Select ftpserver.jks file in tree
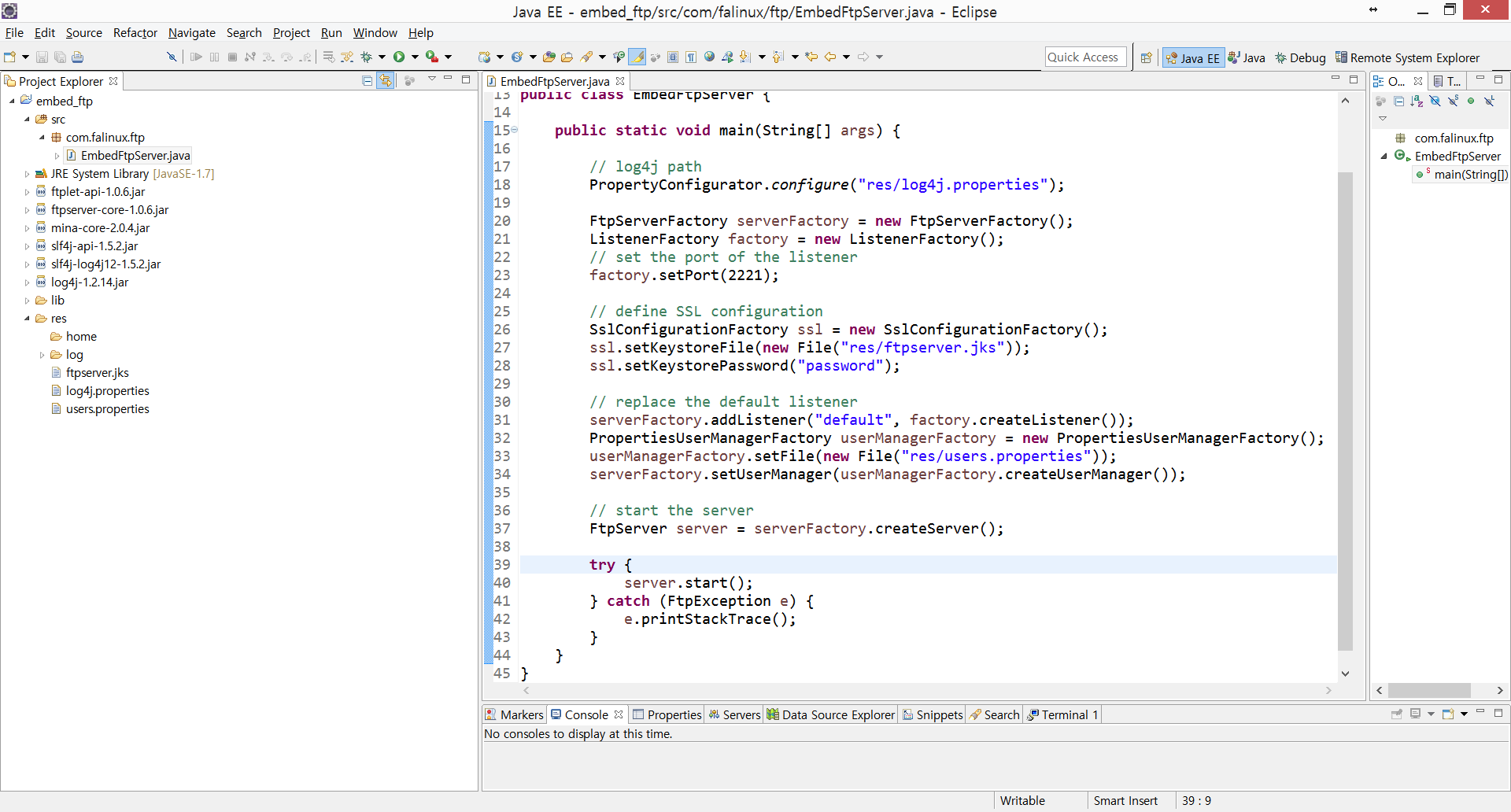 pyautogui.click(x=97, y=373)
